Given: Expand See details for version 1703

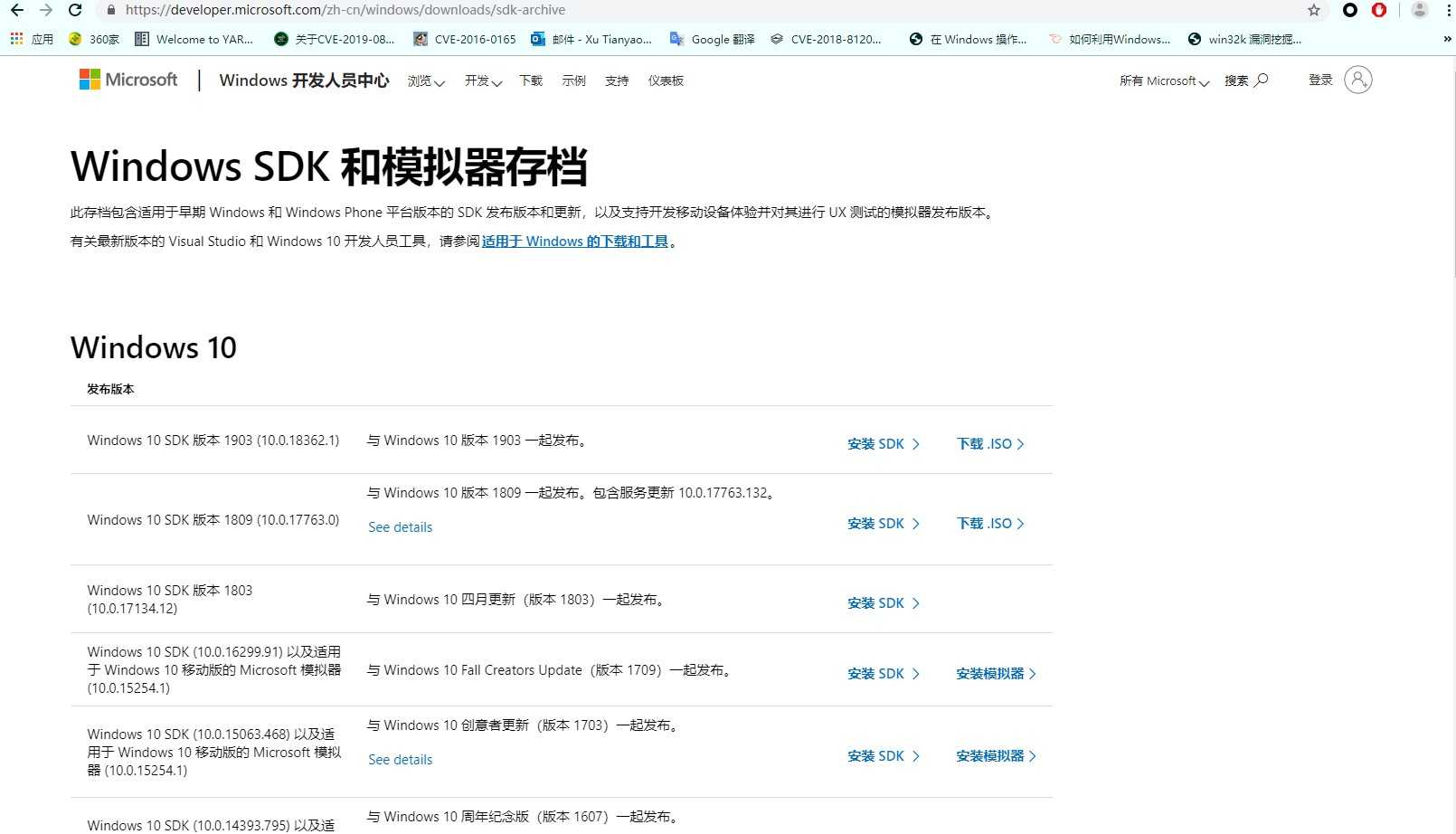Looking at the screenshot, I should [401, 760].
